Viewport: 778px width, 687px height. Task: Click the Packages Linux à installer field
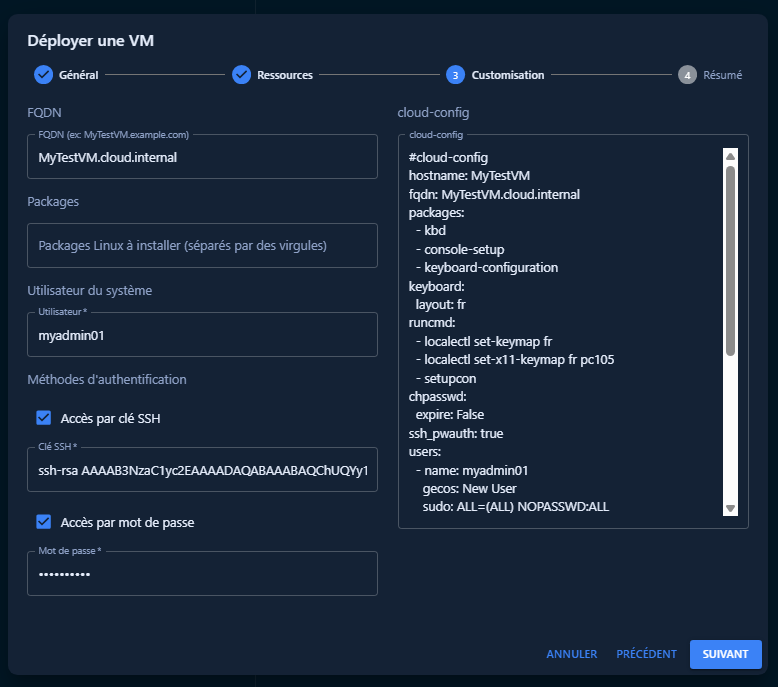[x=202, y=245]
